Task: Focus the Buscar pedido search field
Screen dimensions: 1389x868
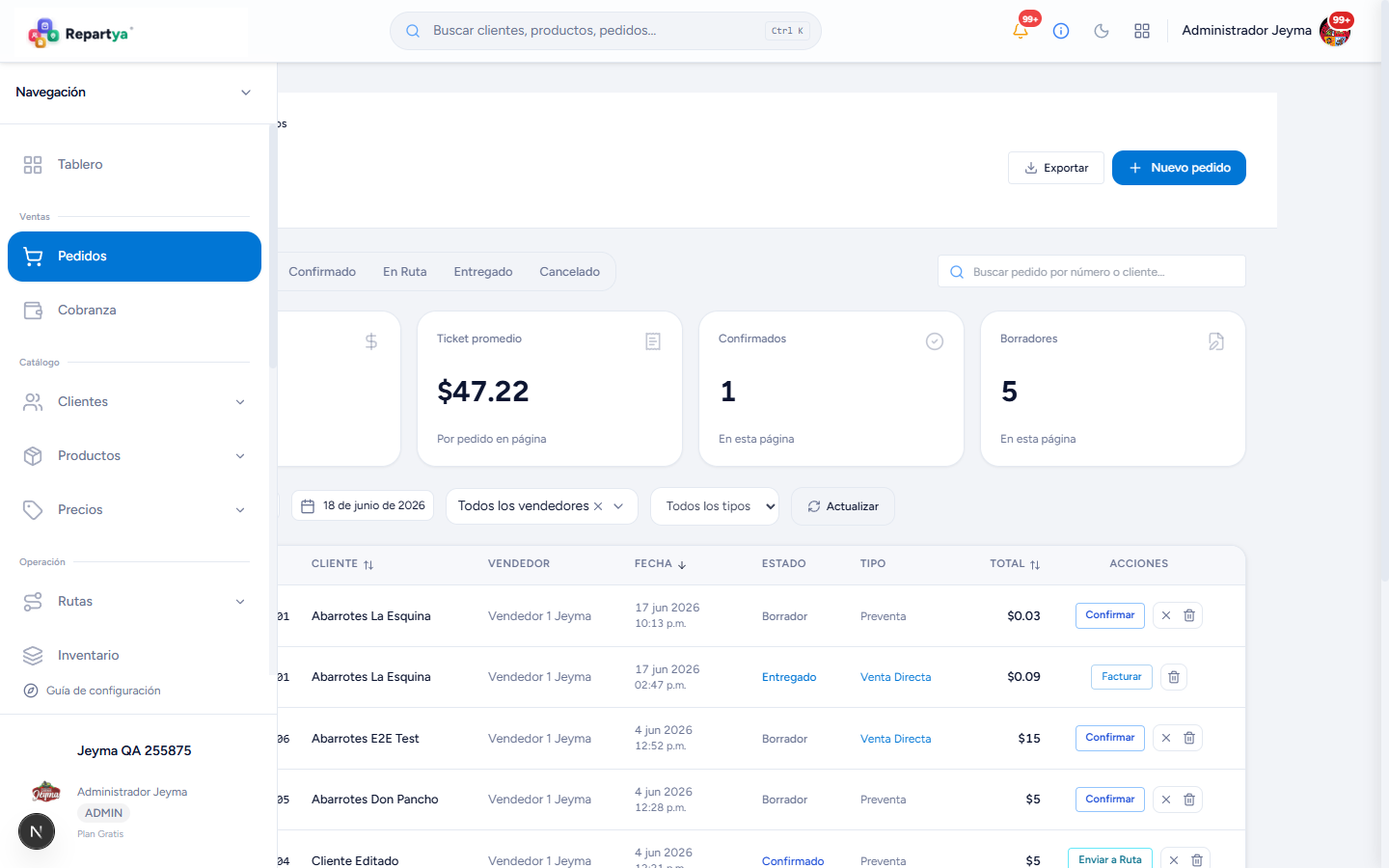Action: [1092, 272]
